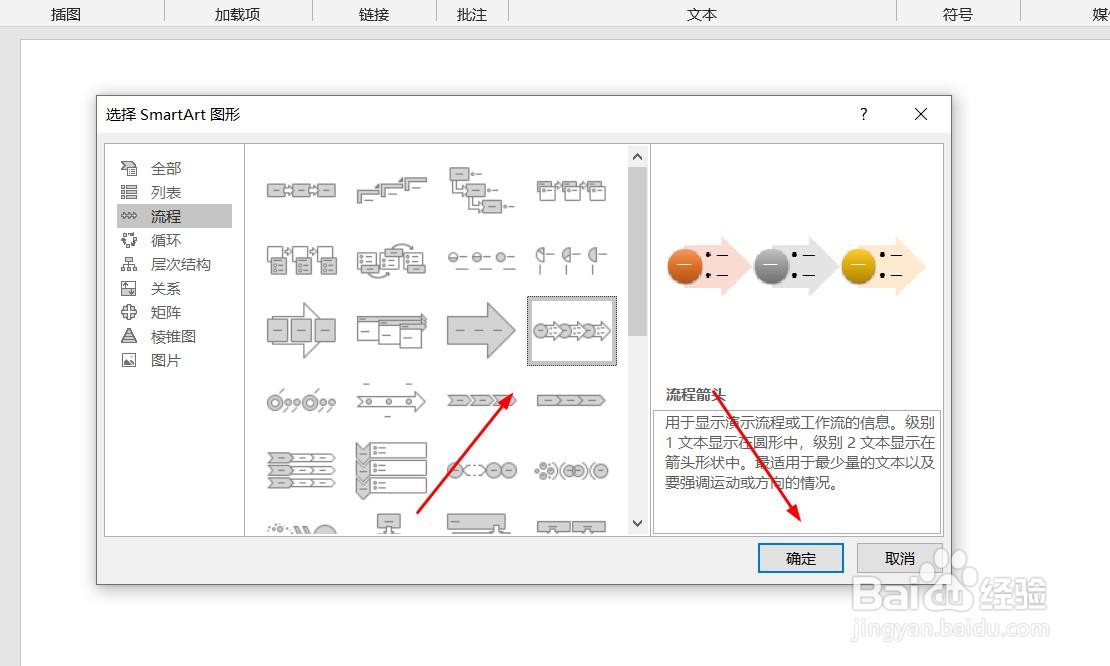Choose the 层次结构 category
The height and width of the screenshot is (666, 1110).
(174, 265)
